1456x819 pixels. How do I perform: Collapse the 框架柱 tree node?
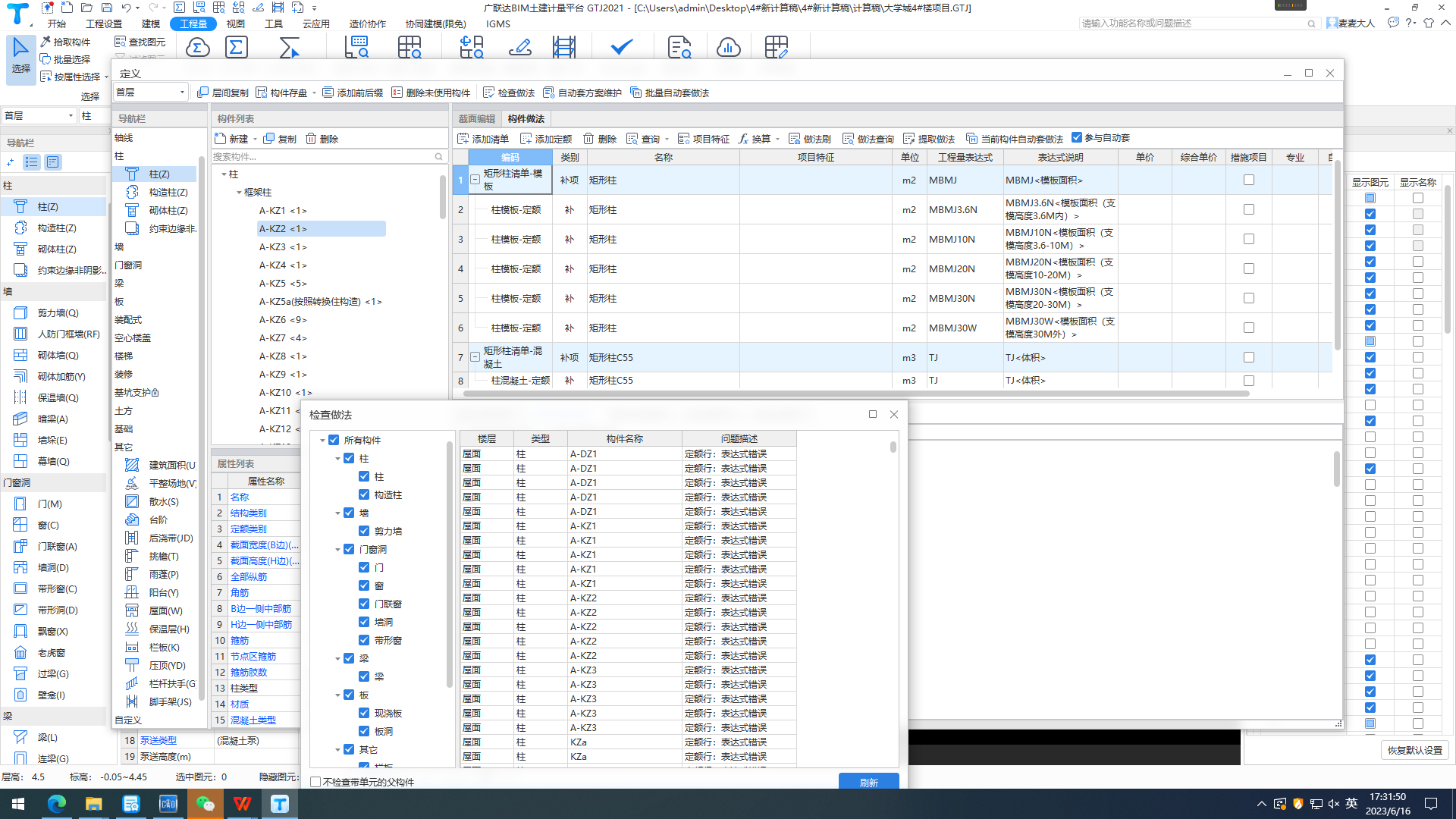pos(239,193)
